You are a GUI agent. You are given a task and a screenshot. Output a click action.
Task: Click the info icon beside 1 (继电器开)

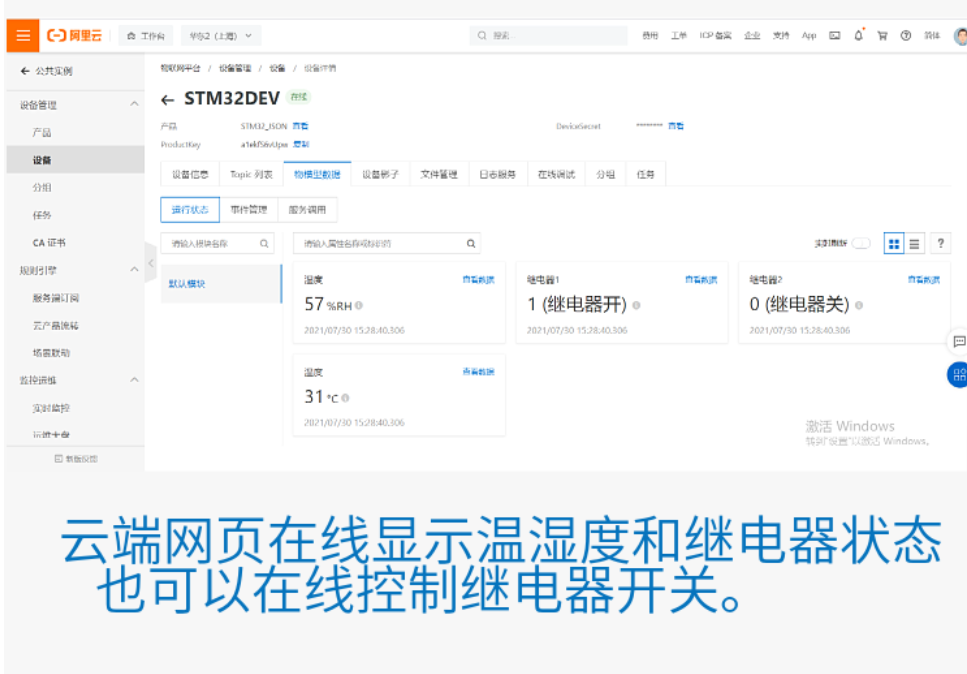pyautogui.click(x=636, y=305)
